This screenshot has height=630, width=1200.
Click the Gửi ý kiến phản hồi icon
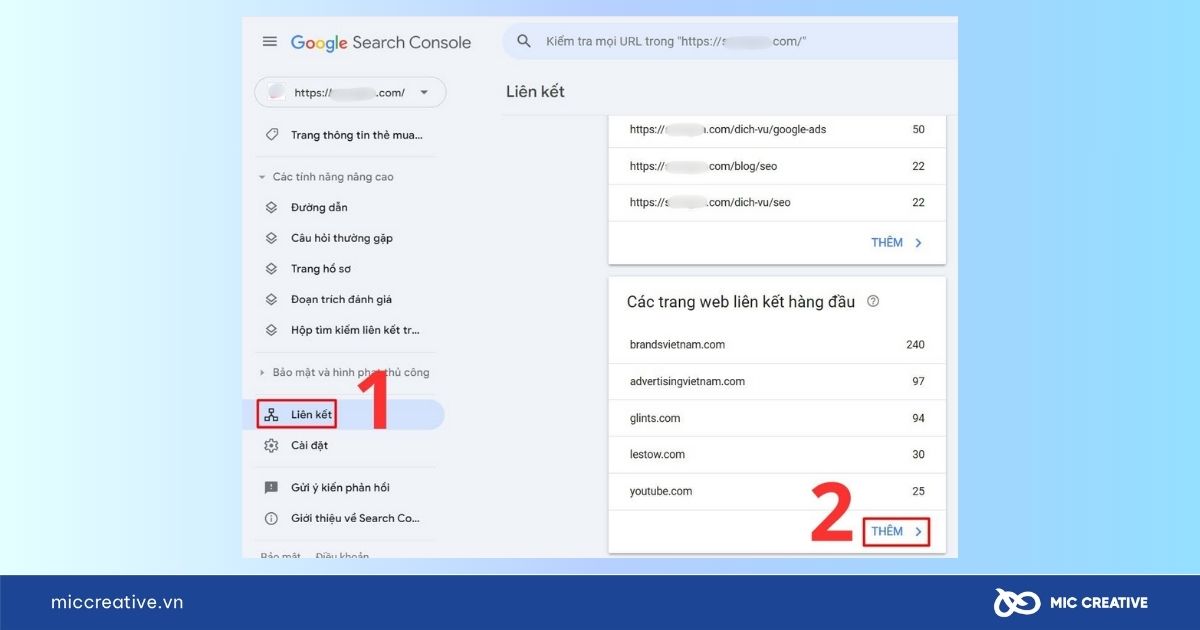coord(271,488)
